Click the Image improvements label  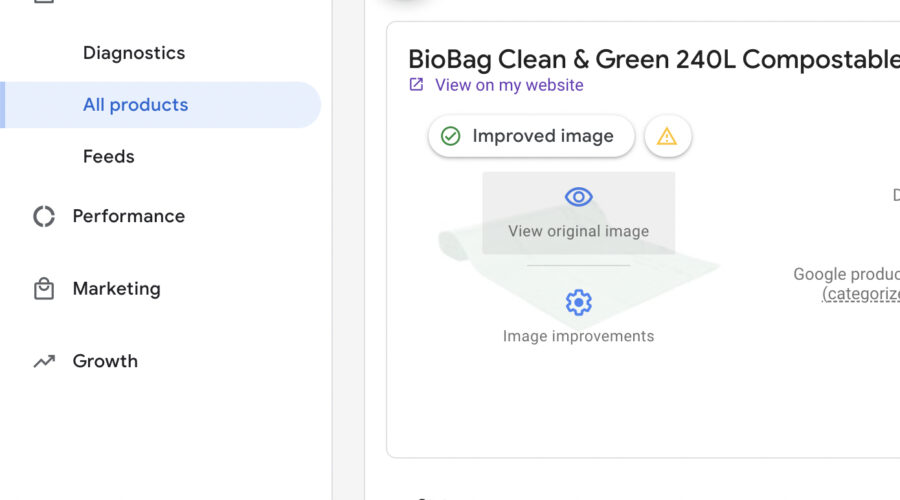coord(578,336)
